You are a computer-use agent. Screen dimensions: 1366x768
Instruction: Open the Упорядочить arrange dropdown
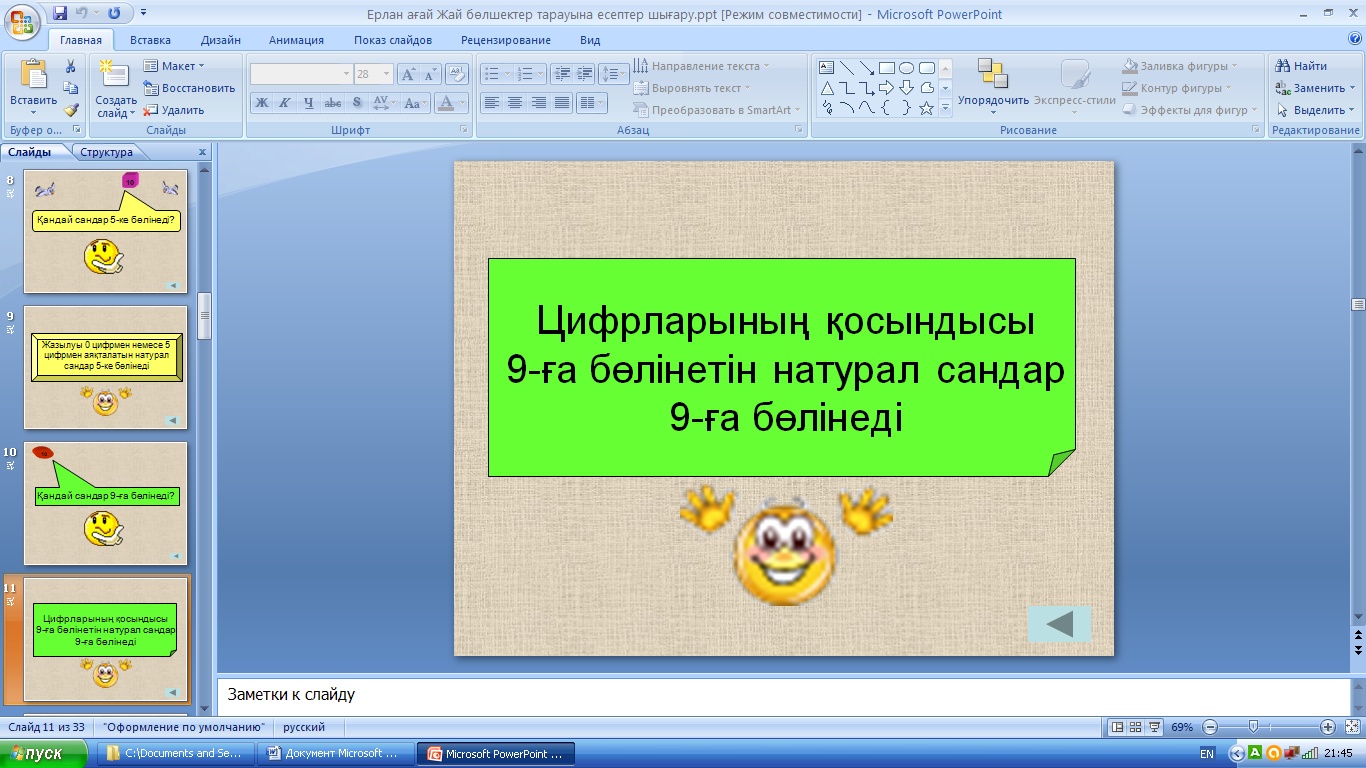[993, 84]
